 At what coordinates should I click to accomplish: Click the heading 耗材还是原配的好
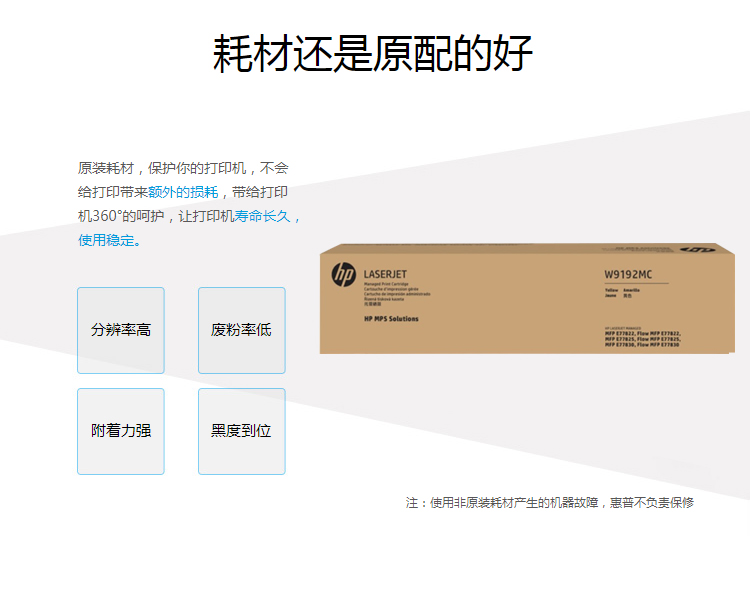coord(373,53)
